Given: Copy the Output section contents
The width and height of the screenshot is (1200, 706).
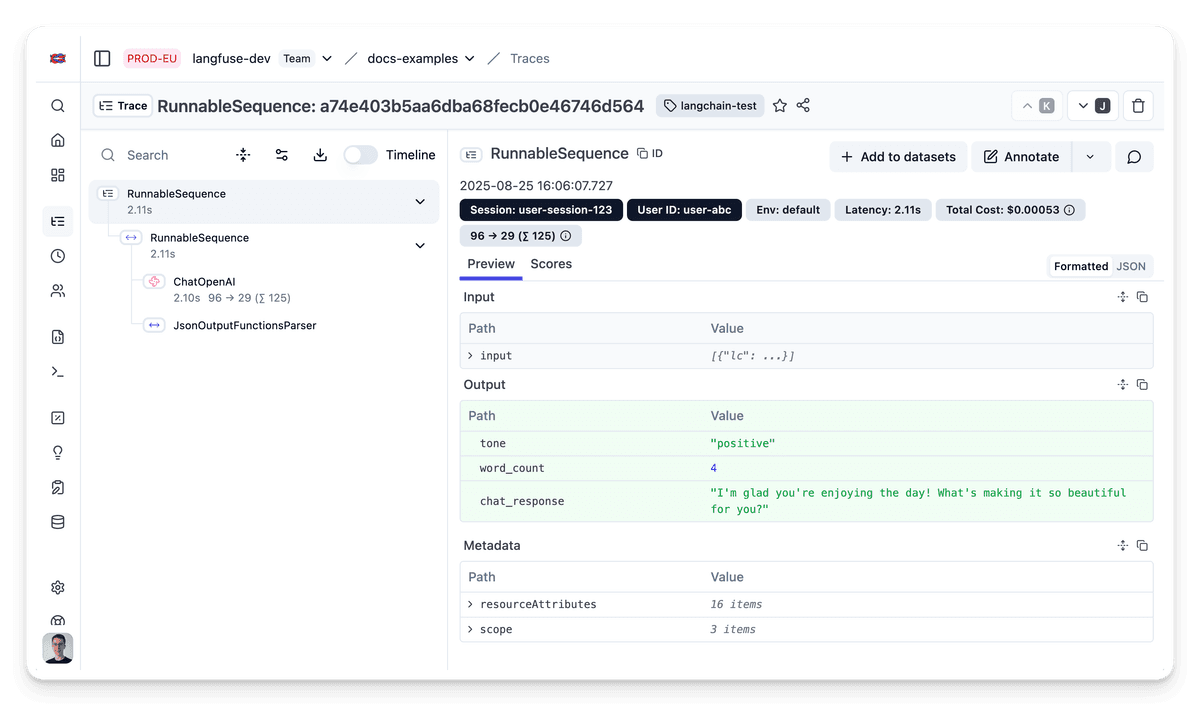Looking at the screenshot, I should (1142, 385).
